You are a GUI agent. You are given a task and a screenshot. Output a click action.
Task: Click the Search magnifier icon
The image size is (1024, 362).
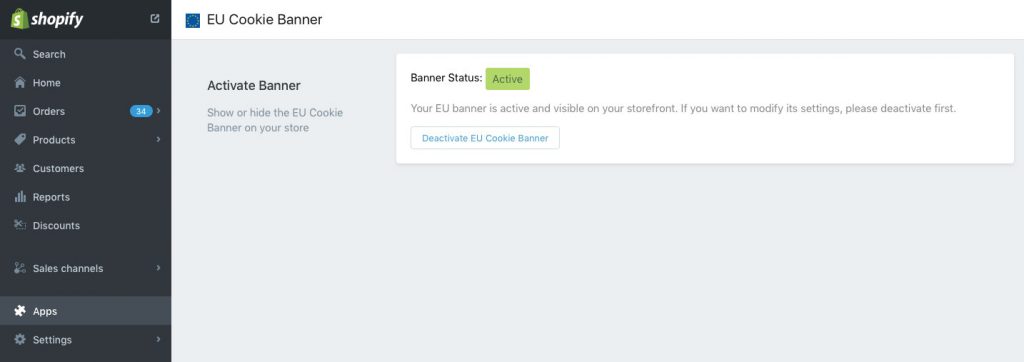20,54
